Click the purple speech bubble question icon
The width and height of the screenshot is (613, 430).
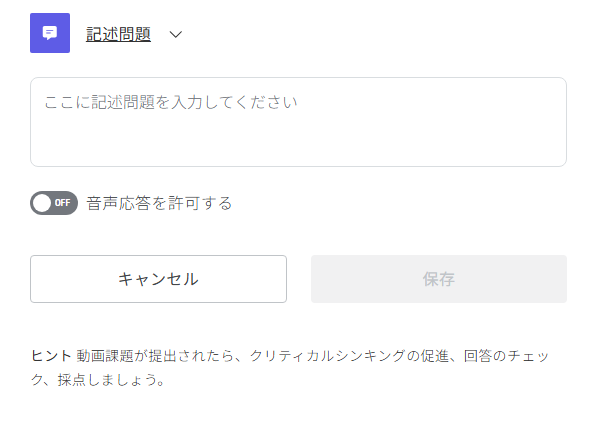(x=50, y=33)
